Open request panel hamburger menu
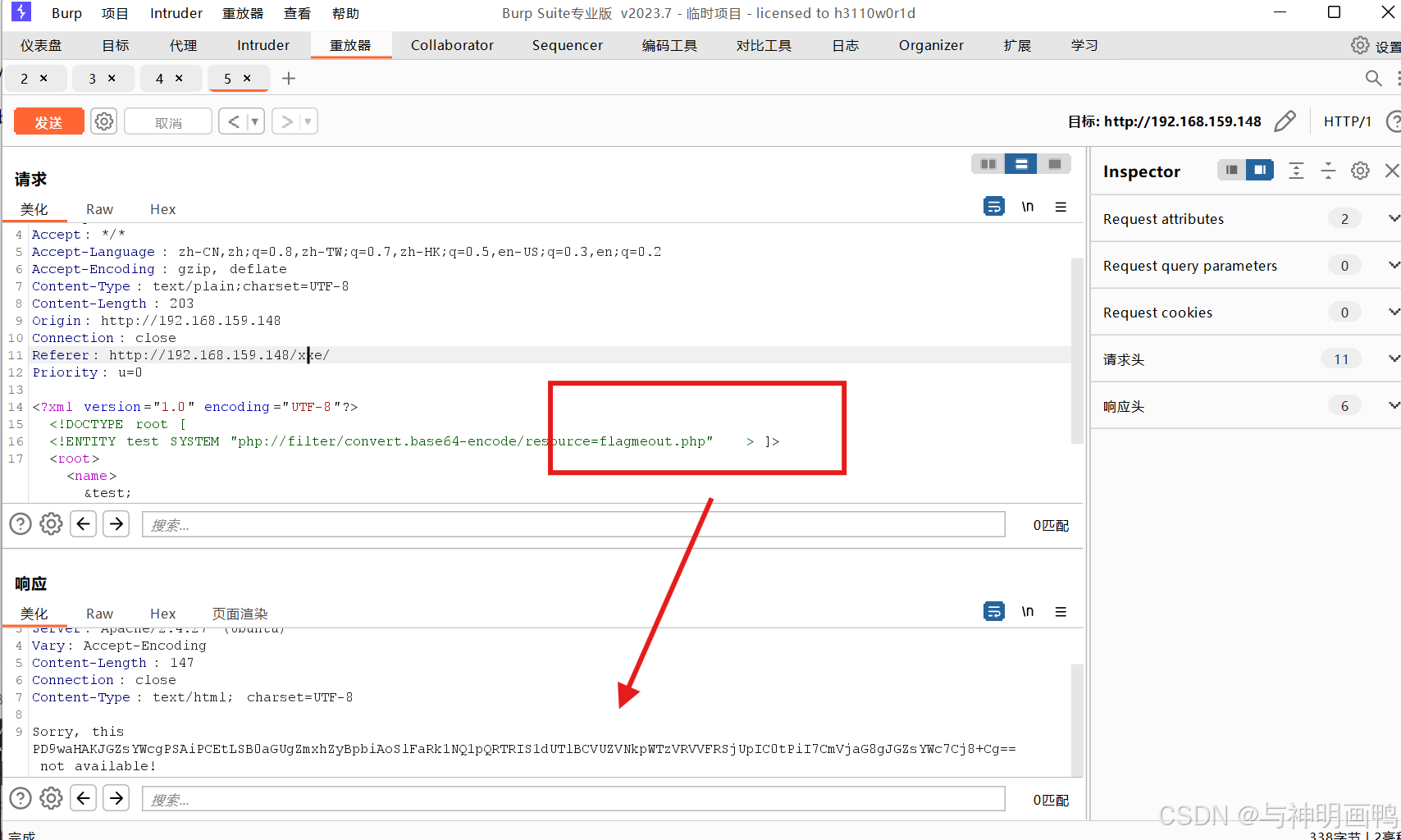This screenshot has height=840, width=1401. (x=1061, y=207)
